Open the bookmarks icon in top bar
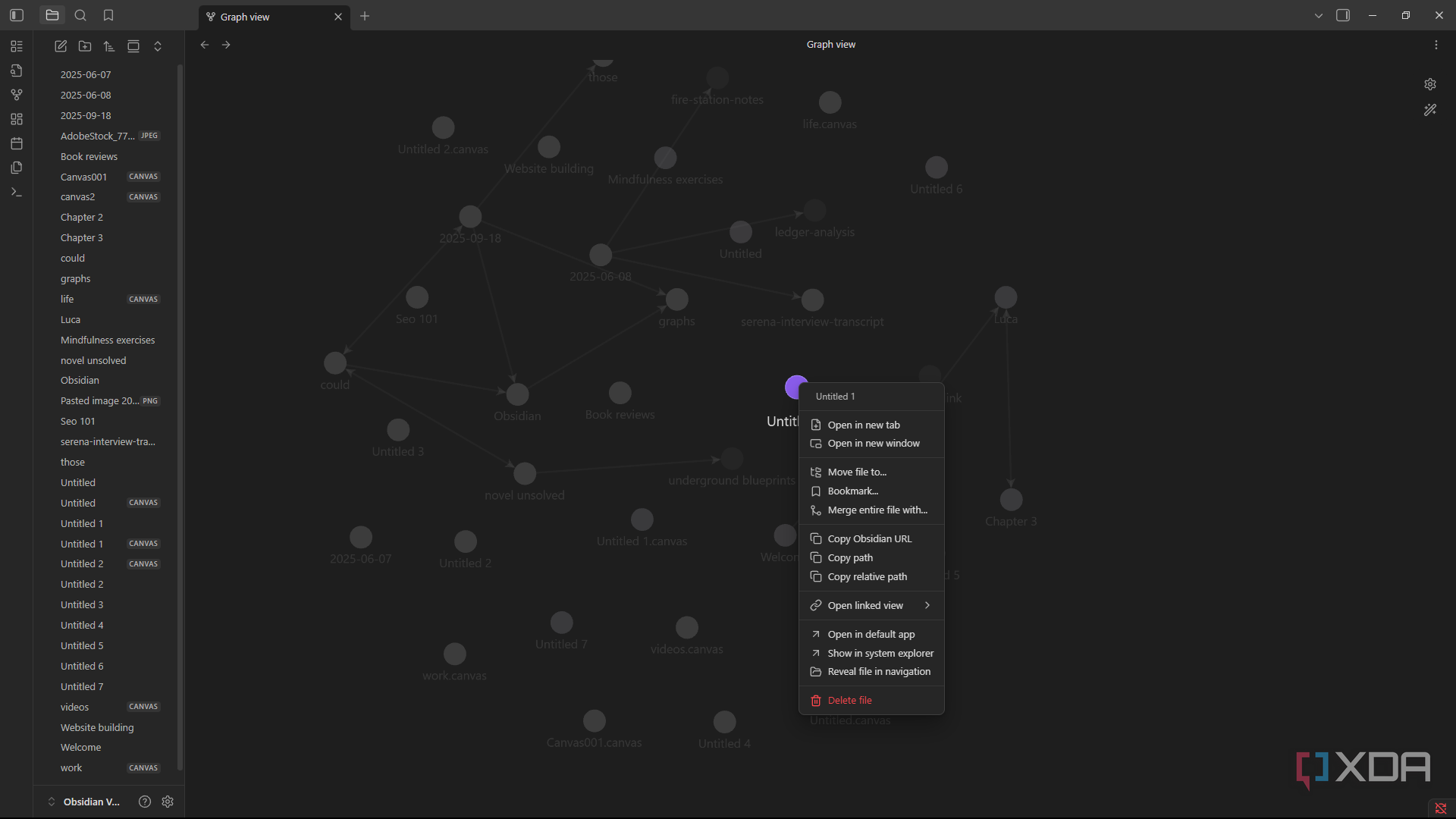The image size is (1456, 819). (x=108, y=15)
